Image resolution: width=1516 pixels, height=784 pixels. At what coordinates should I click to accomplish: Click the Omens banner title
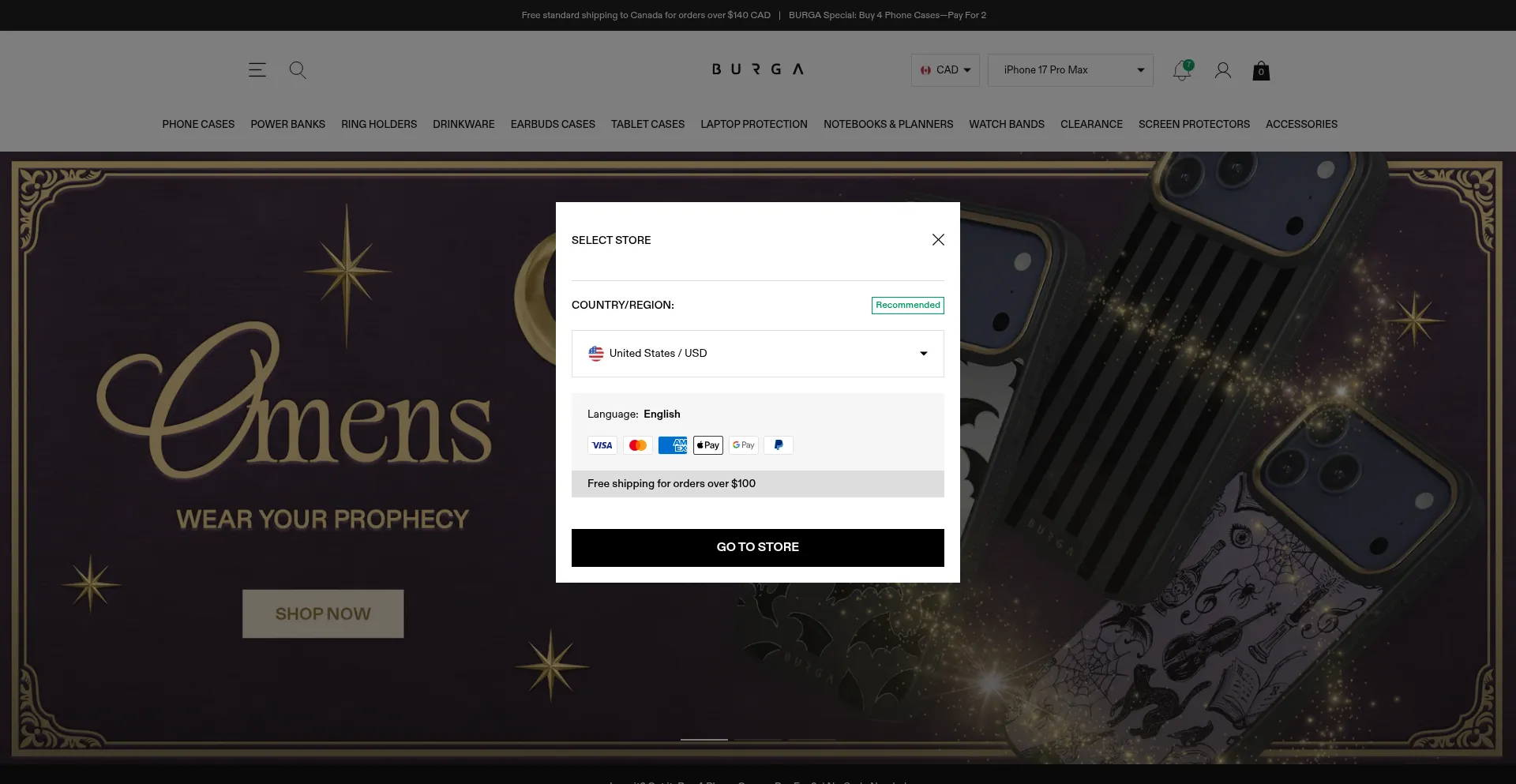click(x=295, y=399)
